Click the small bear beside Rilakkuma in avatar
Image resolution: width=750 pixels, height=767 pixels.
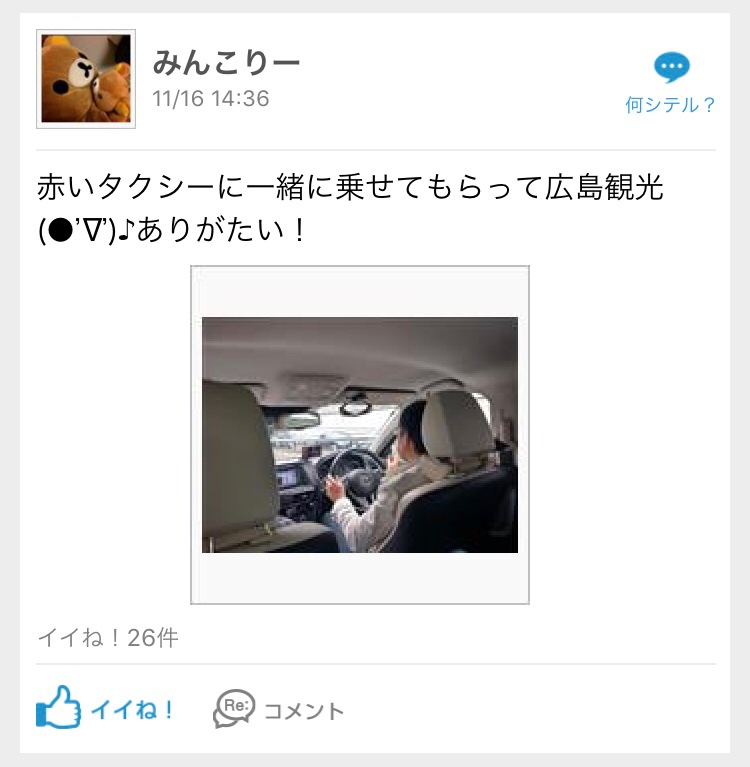click(114, 93)
